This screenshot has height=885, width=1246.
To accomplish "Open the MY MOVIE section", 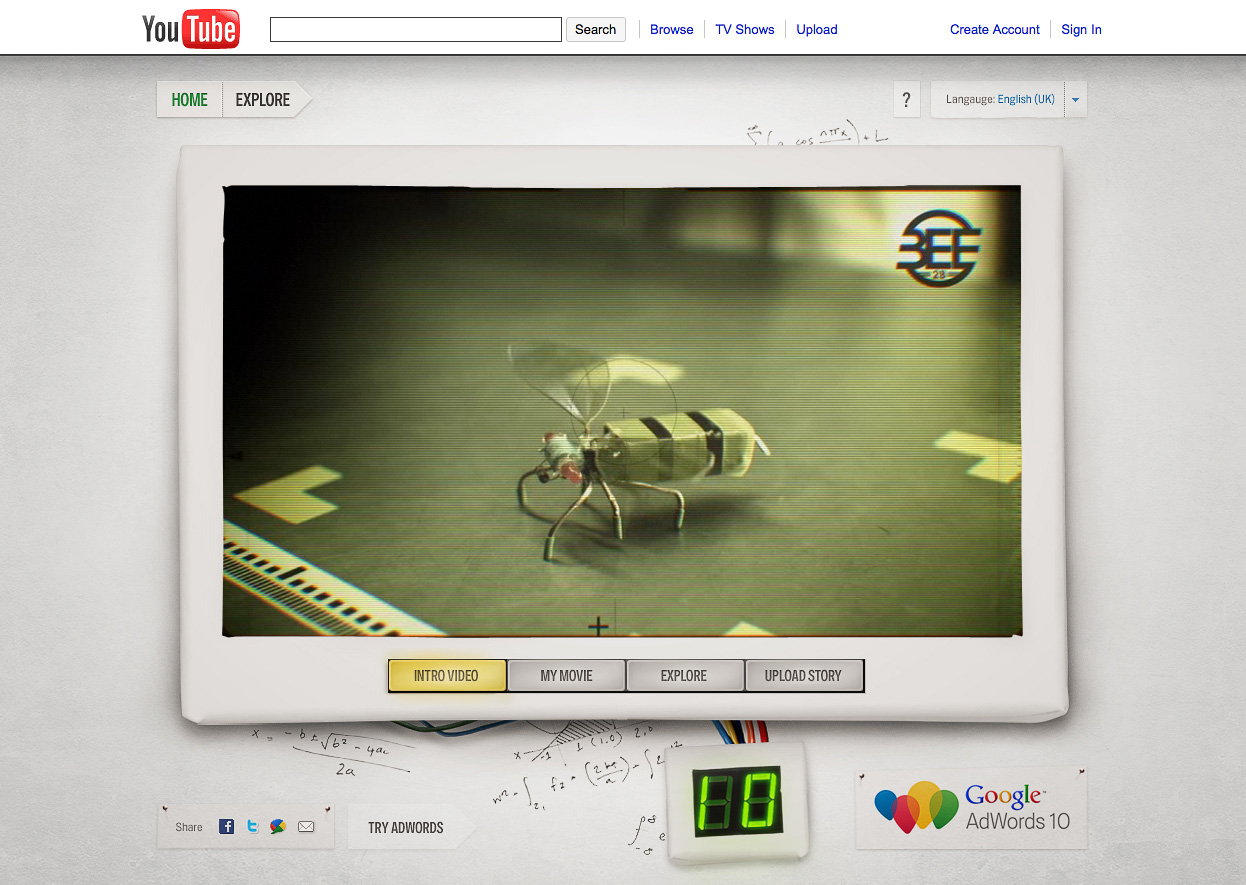I will pyautogui.click(x=567, y=675).
